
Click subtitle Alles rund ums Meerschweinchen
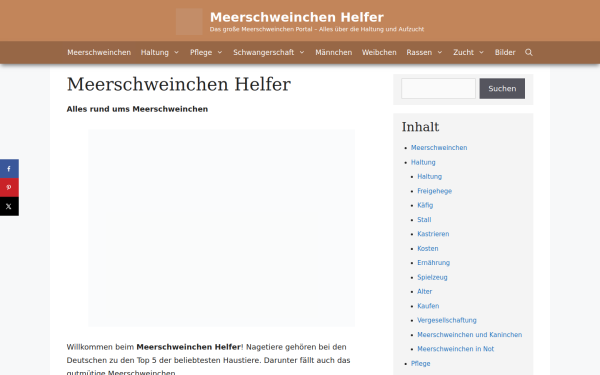(x=137, y=109)
